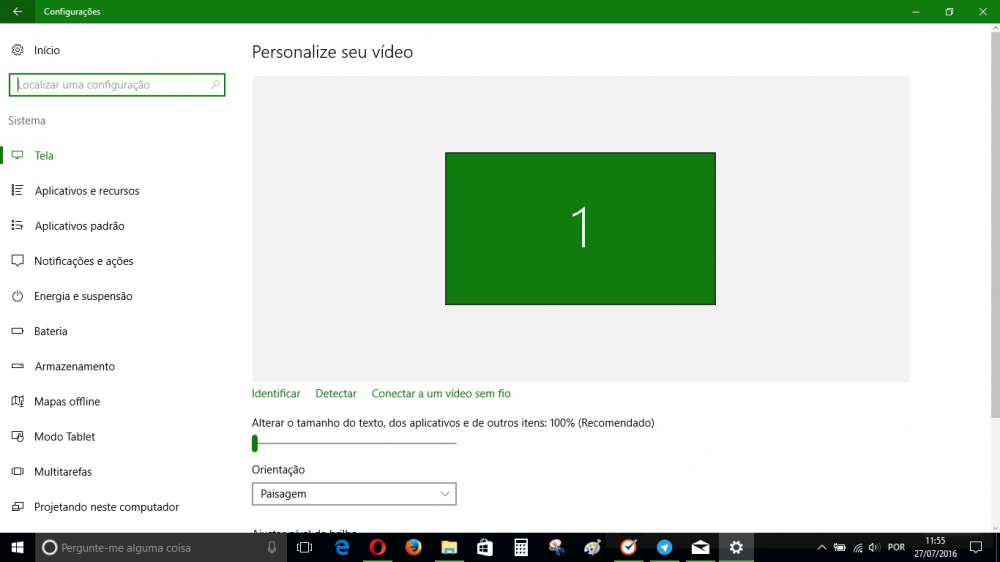This screenshot has width=1000, height=562.
Task: Show hidden system tray icons chevron
Action: tap(822, 547)
